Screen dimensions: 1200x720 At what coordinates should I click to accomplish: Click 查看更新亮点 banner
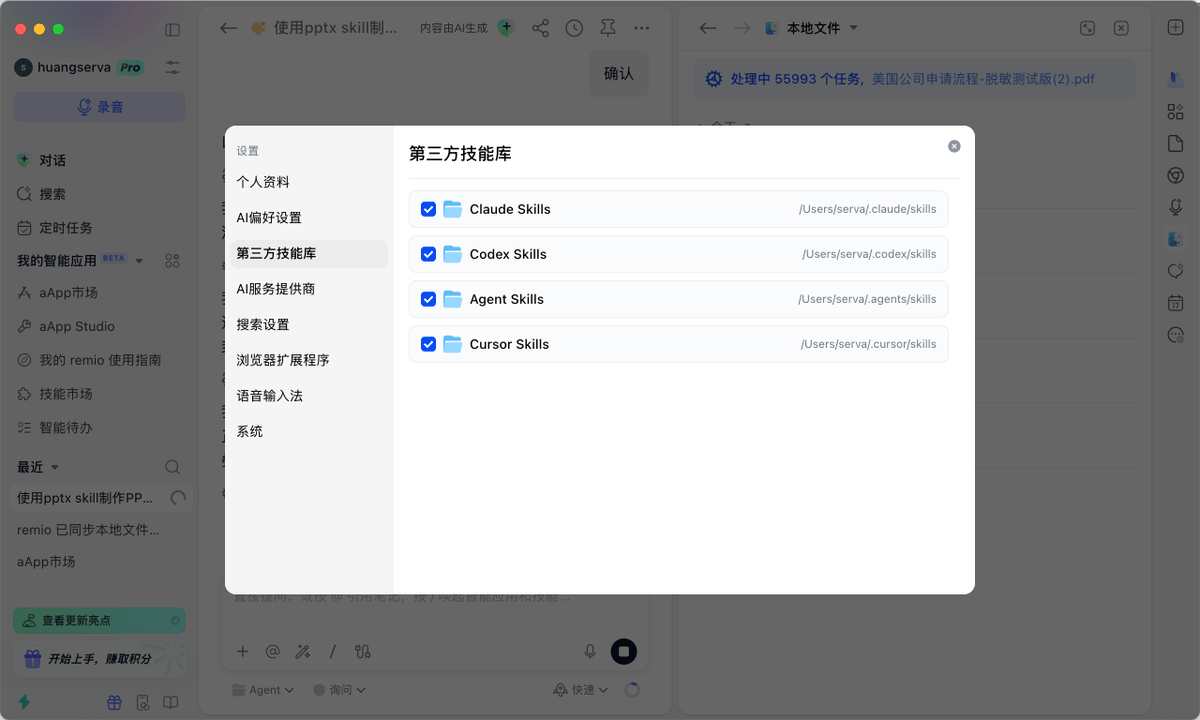coord(99,621)
